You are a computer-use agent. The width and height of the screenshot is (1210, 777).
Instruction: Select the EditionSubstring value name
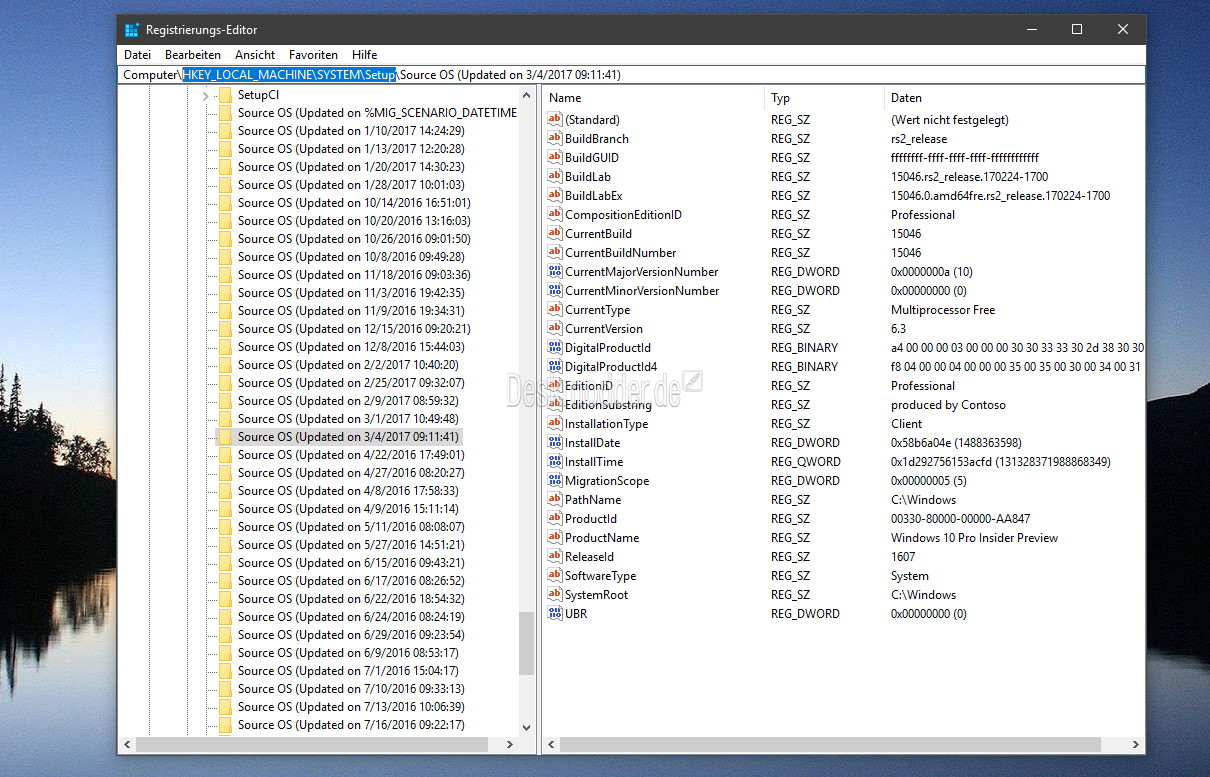tap(608, 405)
